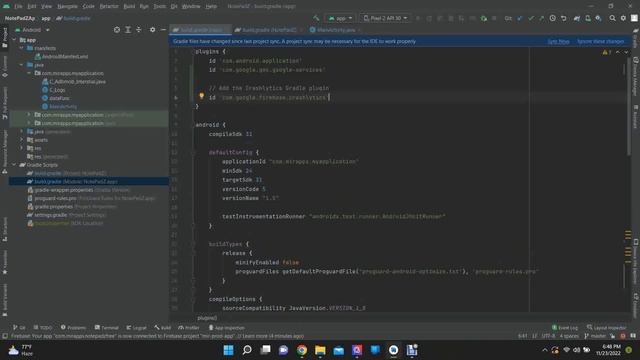
Task: Click the Make Project hammer icon
Action: coord(316,18)
